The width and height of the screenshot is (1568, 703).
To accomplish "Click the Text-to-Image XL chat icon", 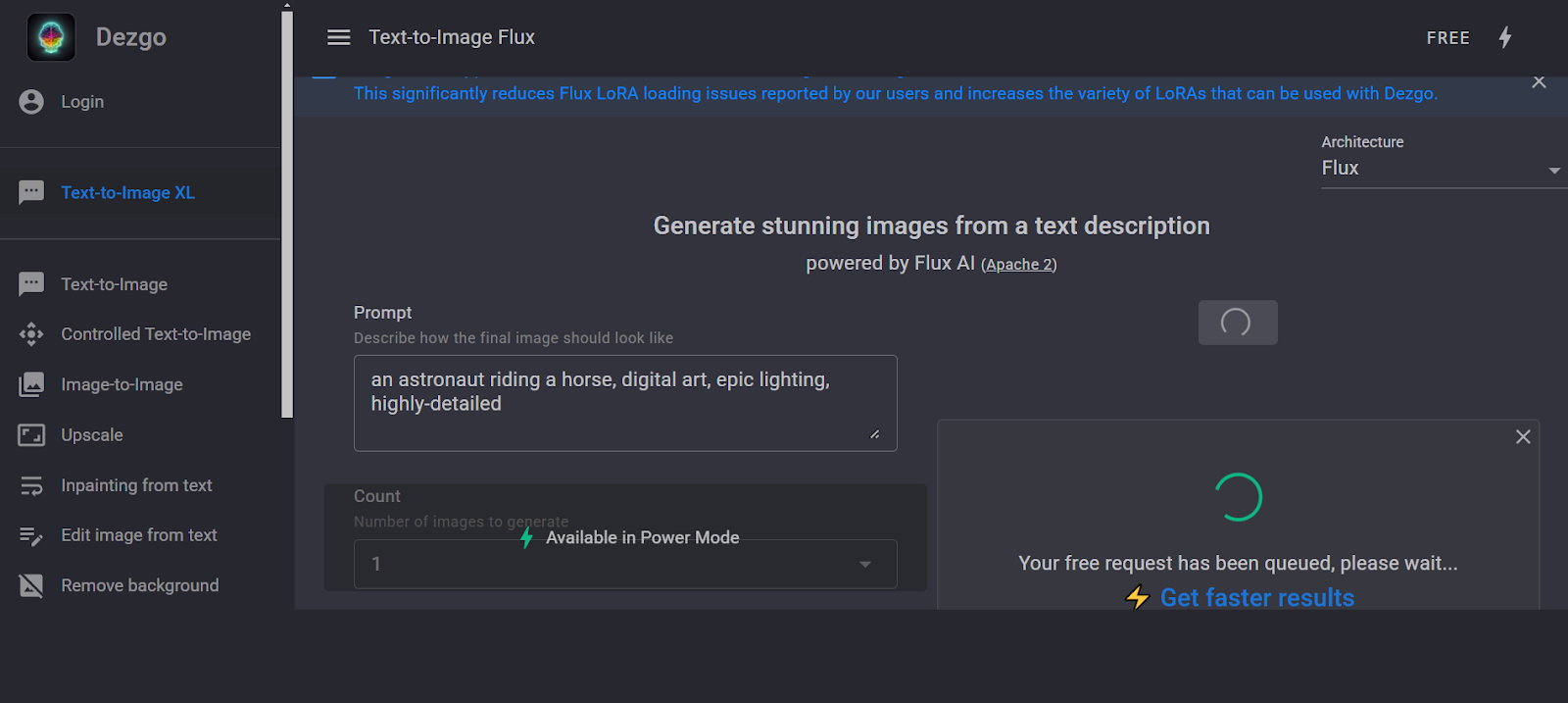I will click(31, 192).
